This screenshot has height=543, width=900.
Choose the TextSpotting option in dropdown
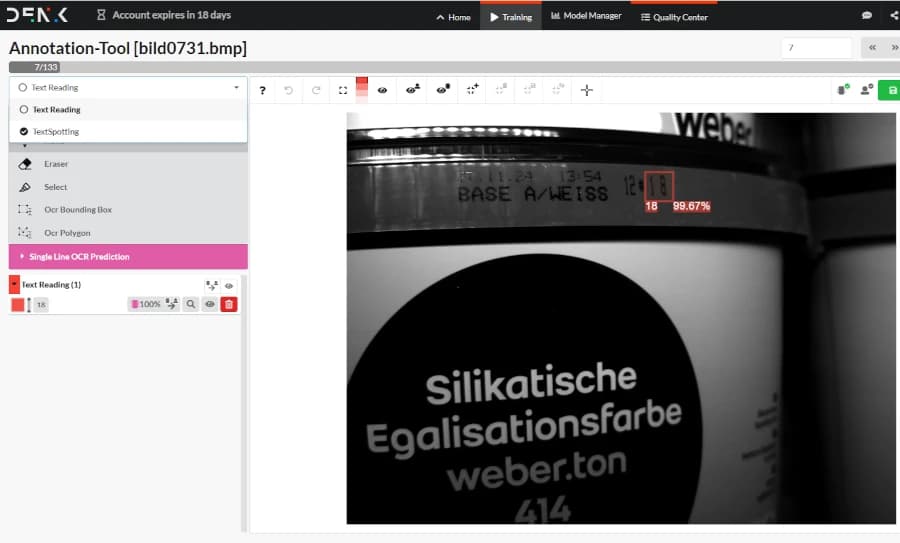coord(55,132)
